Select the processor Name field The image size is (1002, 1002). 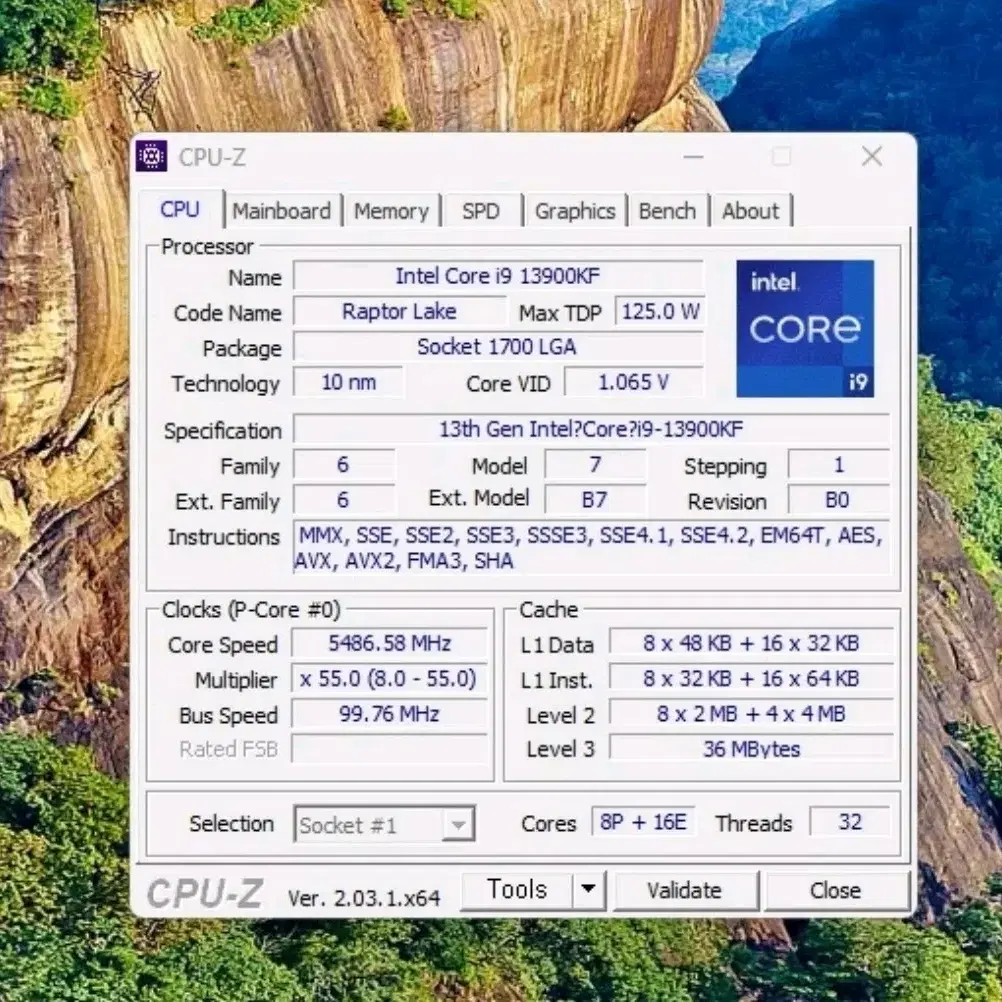pos(497,277)
